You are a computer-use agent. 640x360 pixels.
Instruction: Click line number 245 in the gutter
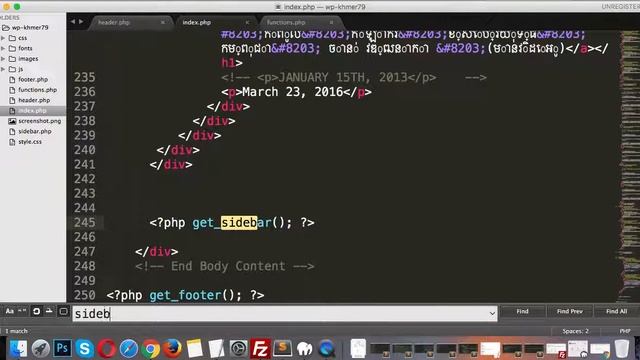(84, 223)
